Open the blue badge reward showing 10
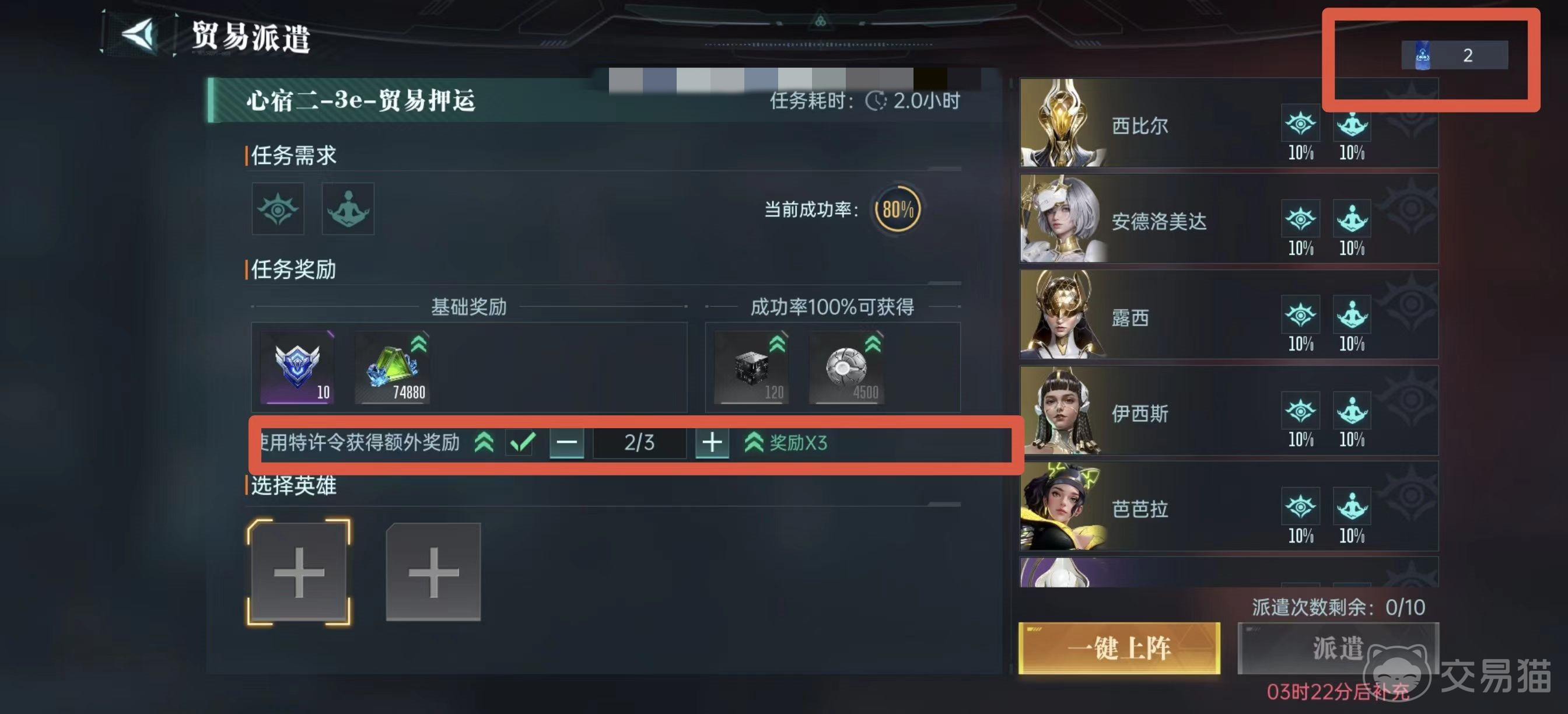Viewport: 1568px width, 714px height. tap(296, 367)
